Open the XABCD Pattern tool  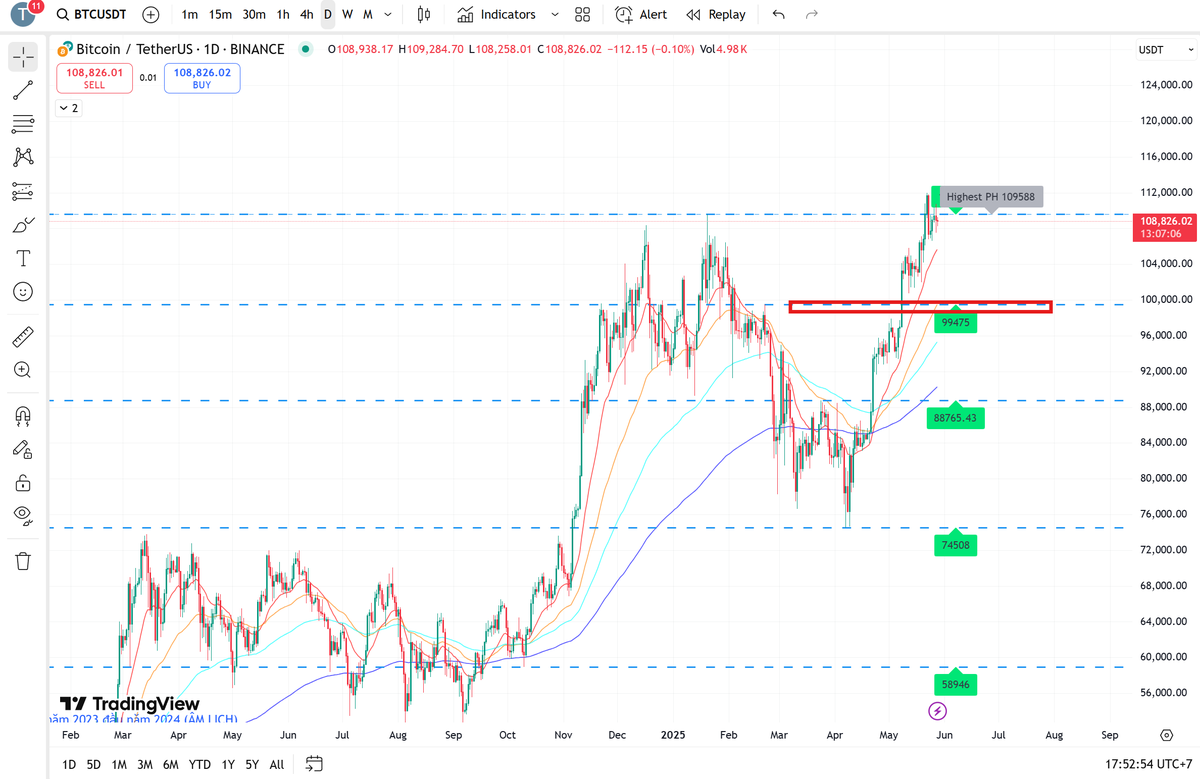22,157
